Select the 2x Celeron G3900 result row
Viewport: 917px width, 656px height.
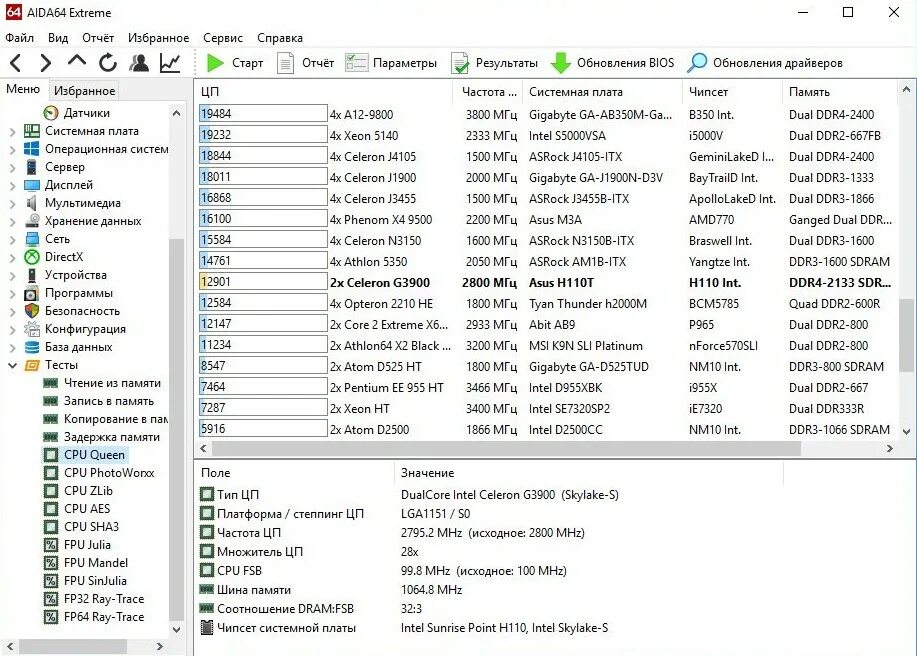pos(546,282)
